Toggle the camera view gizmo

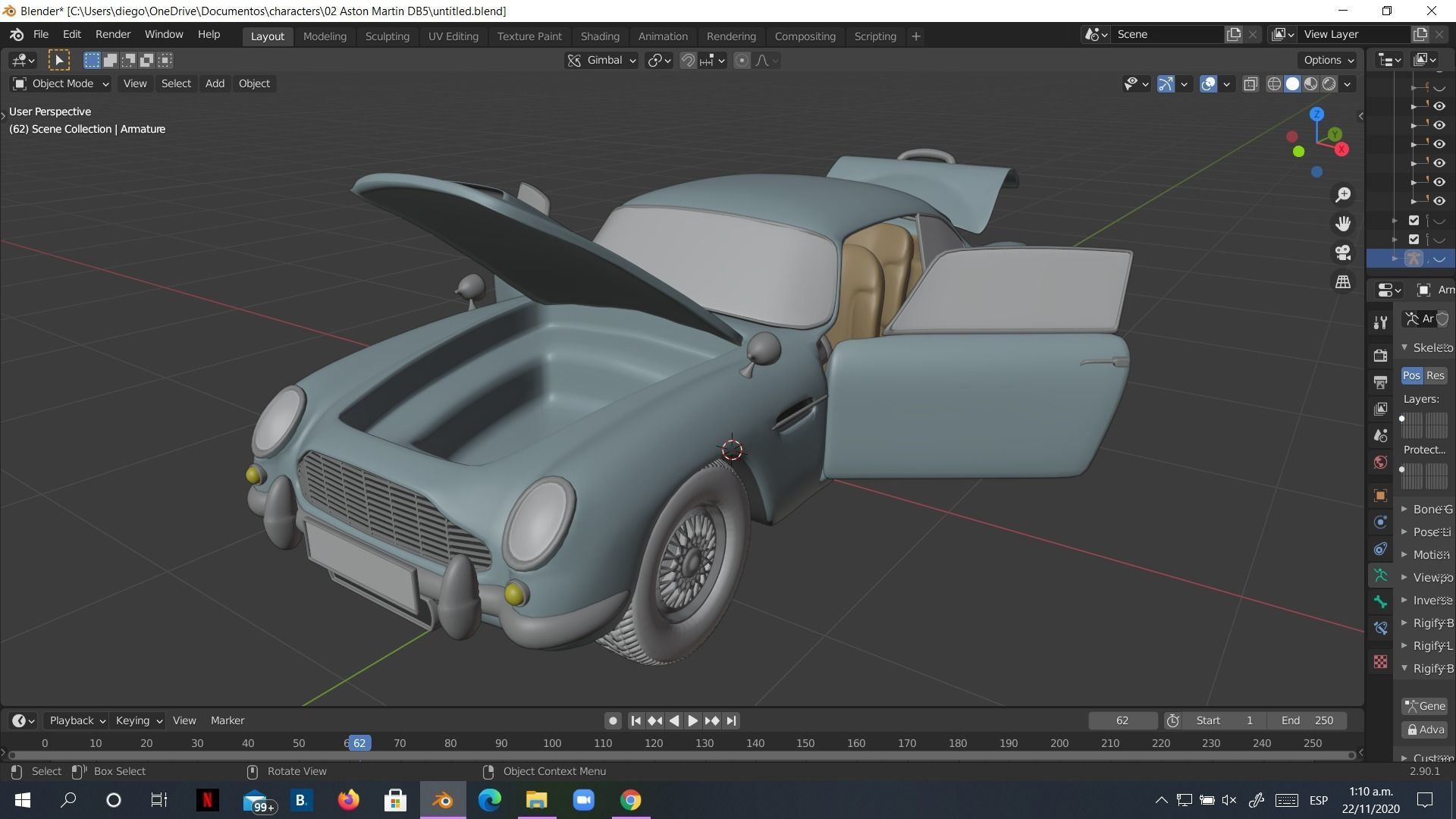tap(1343, 253)
